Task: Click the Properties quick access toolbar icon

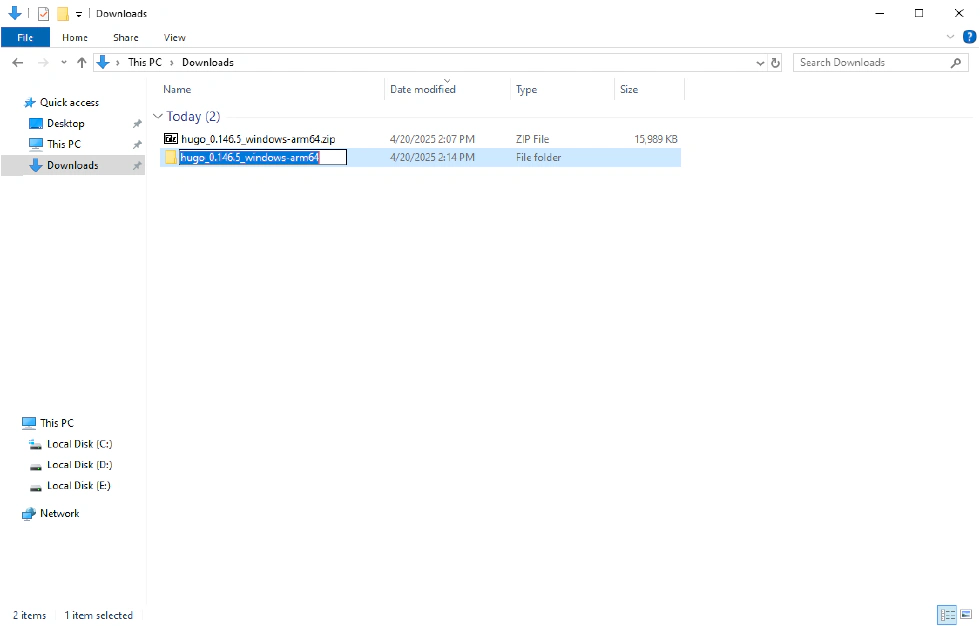Action: pyautogui.click(x=43, y=14)
